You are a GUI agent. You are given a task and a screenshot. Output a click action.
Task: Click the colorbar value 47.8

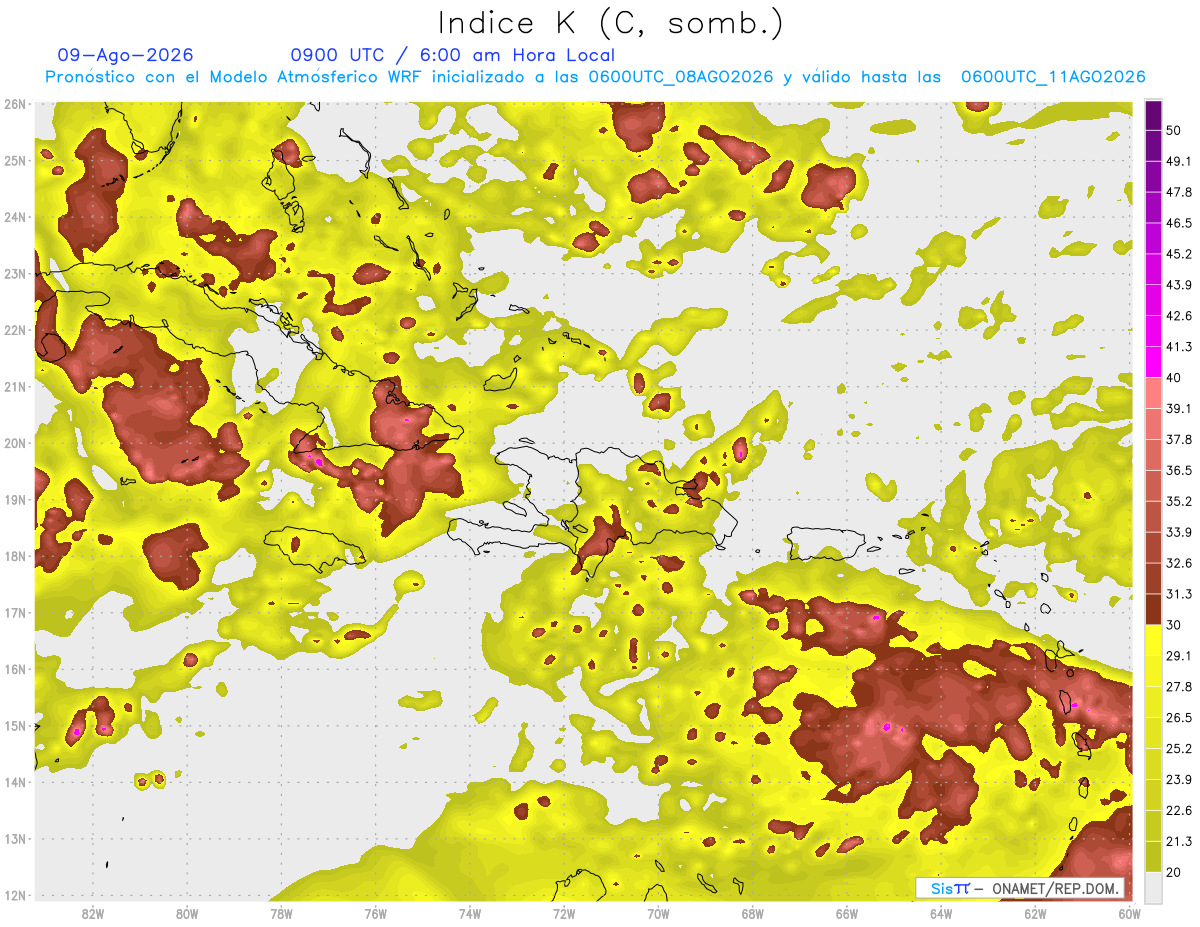point(1178,192)
